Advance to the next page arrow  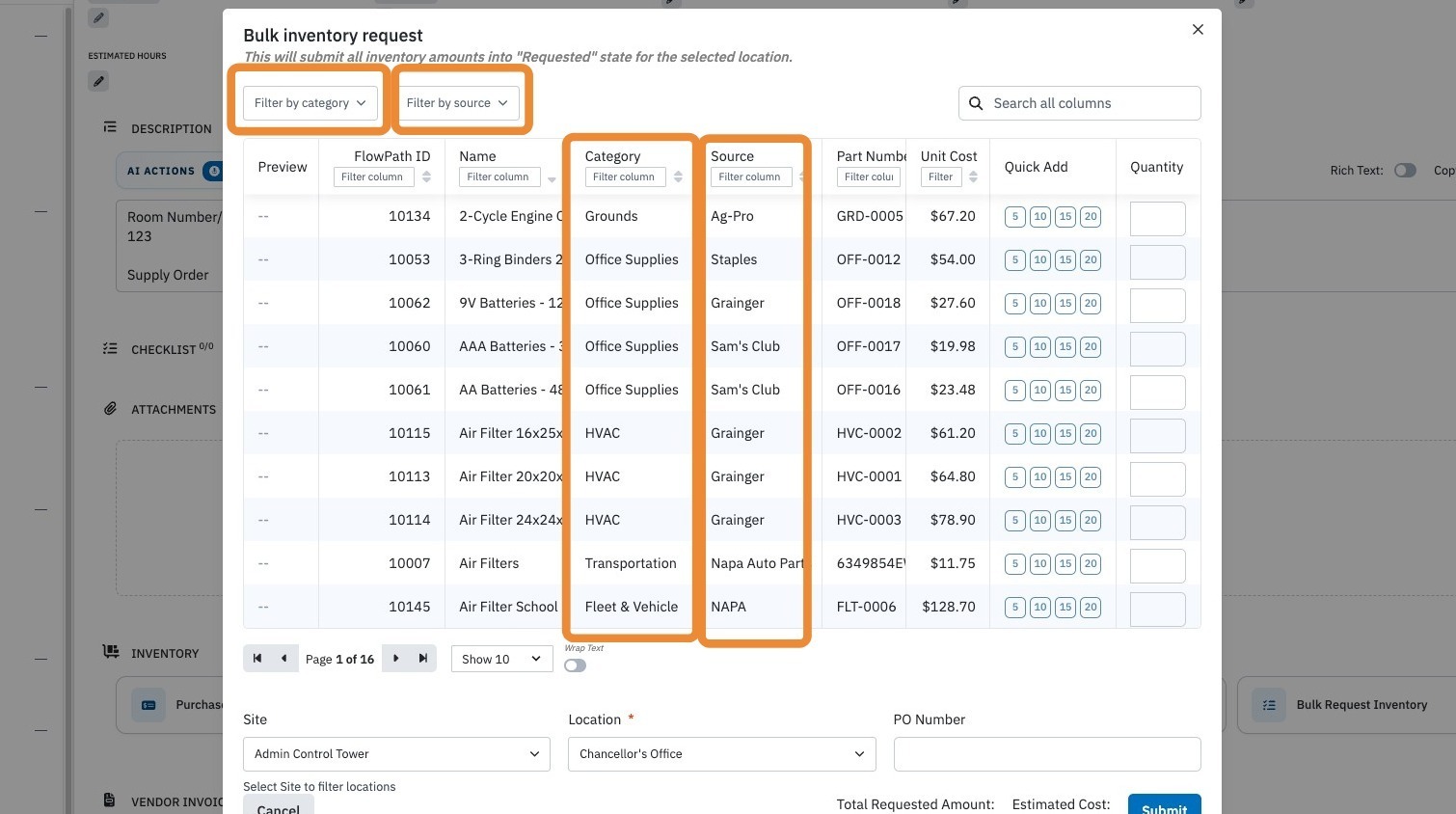pos(395,659)
